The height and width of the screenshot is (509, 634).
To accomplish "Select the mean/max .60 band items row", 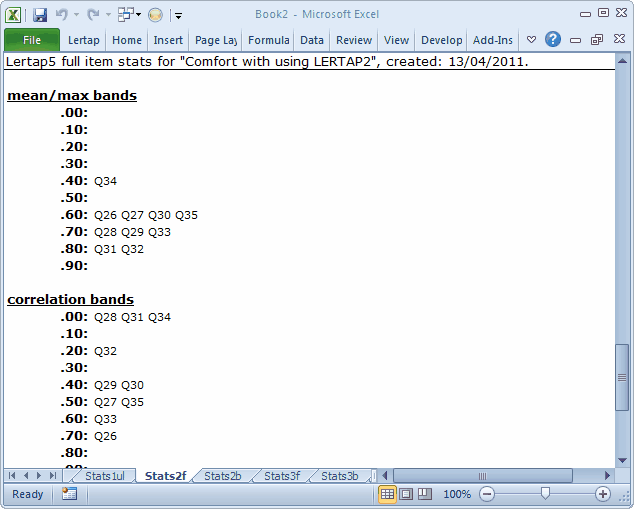I will [146, 215].
